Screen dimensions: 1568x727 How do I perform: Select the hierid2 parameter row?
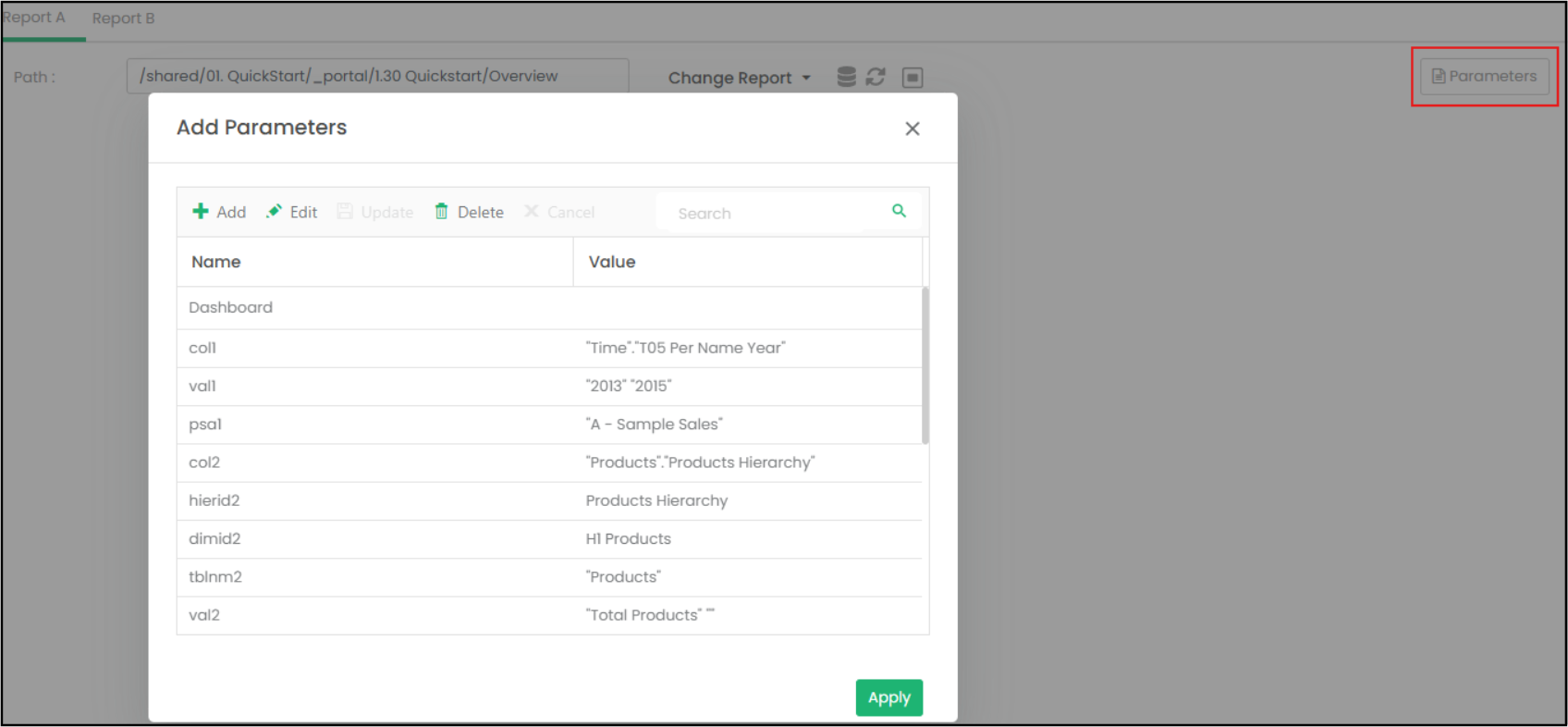pyautogui.click(x=549, y=500)
